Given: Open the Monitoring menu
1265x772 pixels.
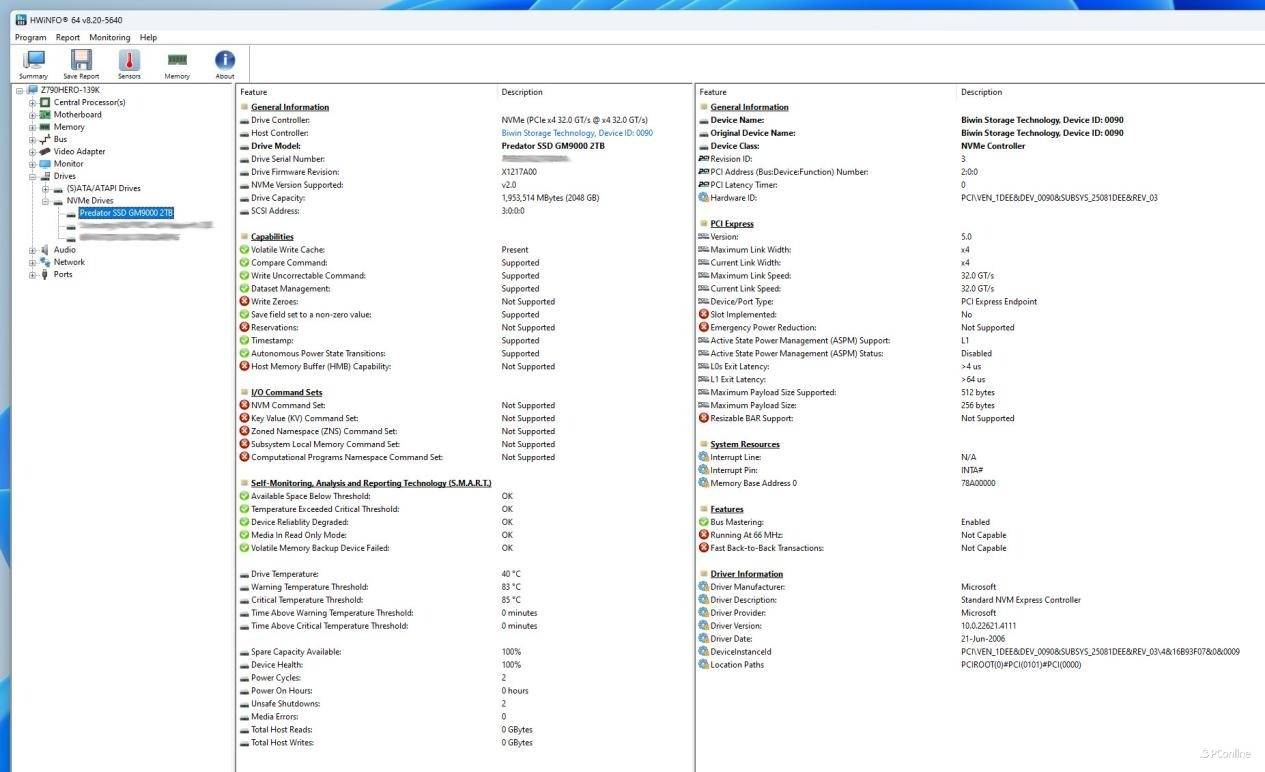Looking at the screenshot, I should (x=109, y=37).
